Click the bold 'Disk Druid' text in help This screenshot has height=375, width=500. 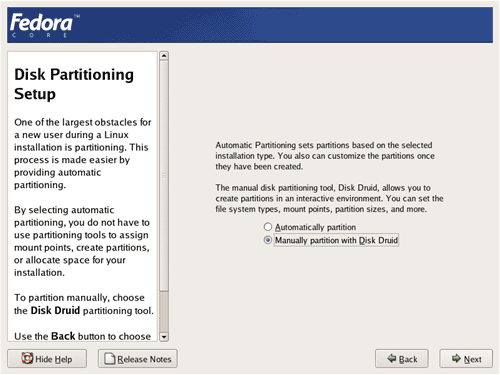click(55, 311)
